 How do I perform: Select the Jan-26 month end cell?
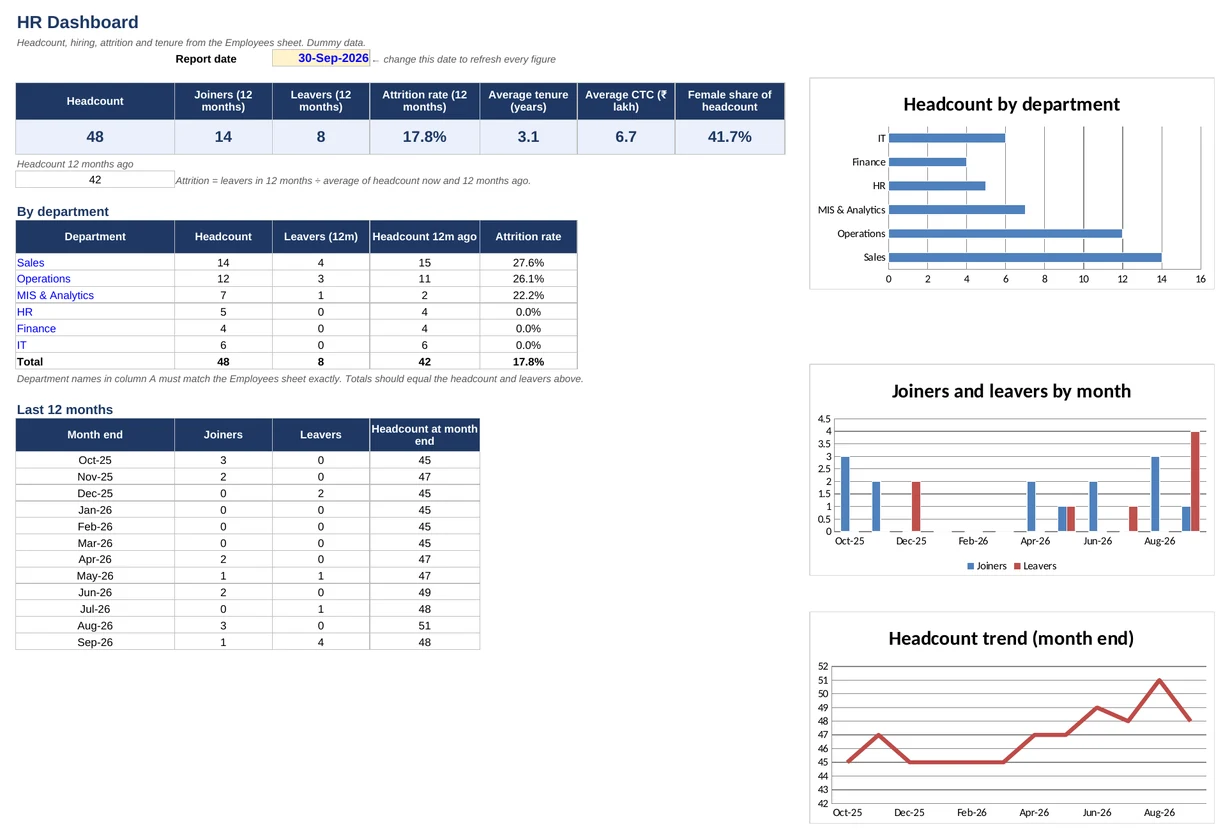pyautogui.click(x=95, y=510)
